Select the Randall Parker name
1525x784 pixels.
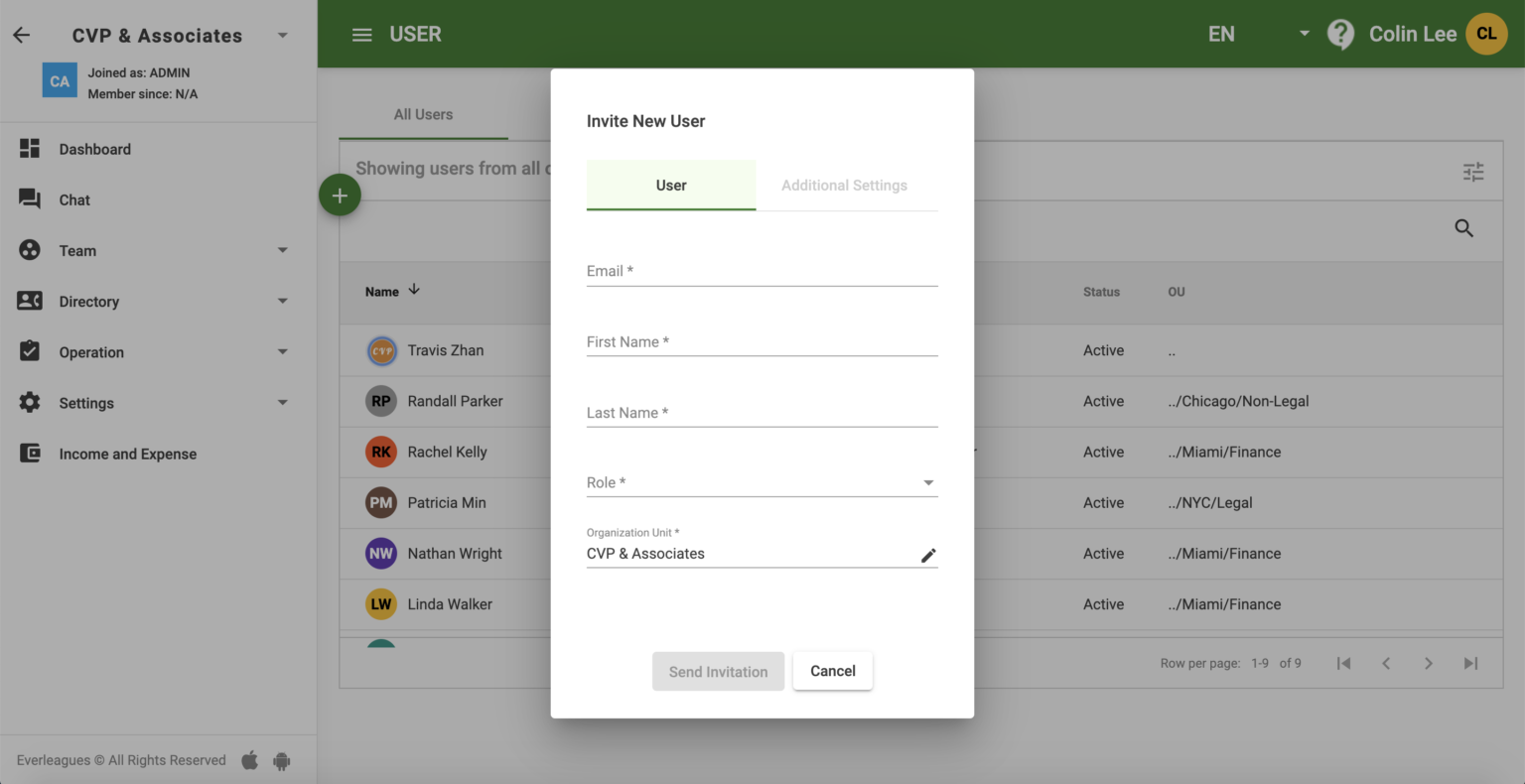tap(455, 401)
